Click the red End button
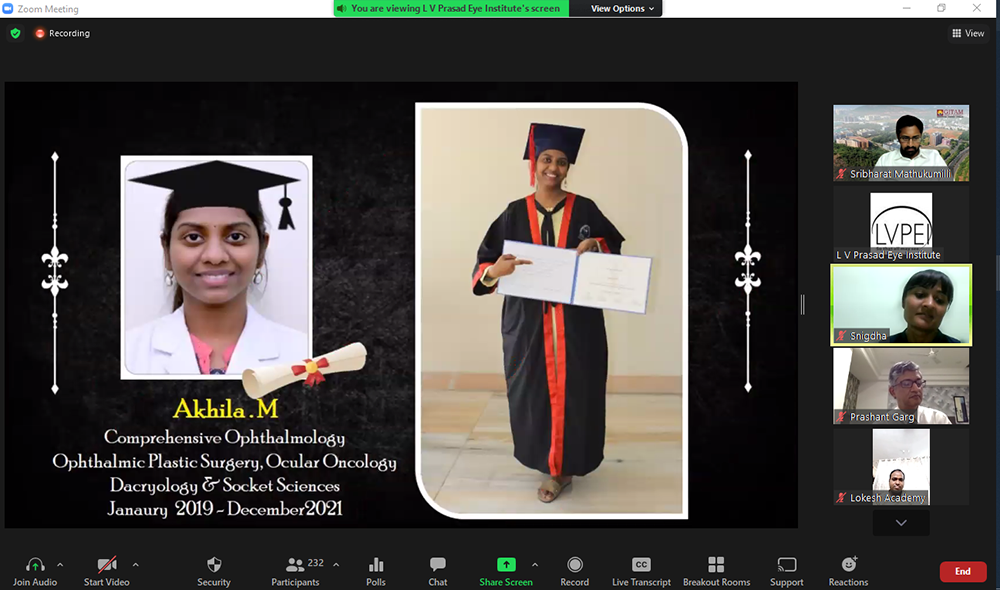 [962, 571]
